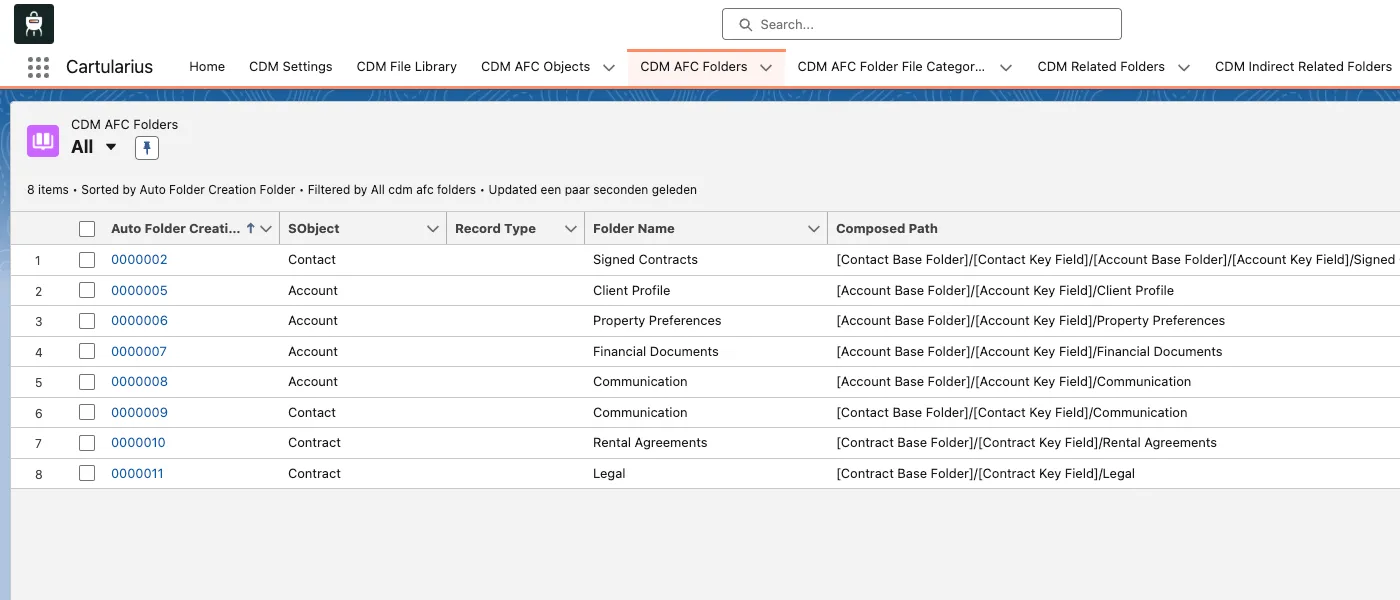Expand the SObject column actions menu
1400x600 pixels.
click(x=433, y=229)
